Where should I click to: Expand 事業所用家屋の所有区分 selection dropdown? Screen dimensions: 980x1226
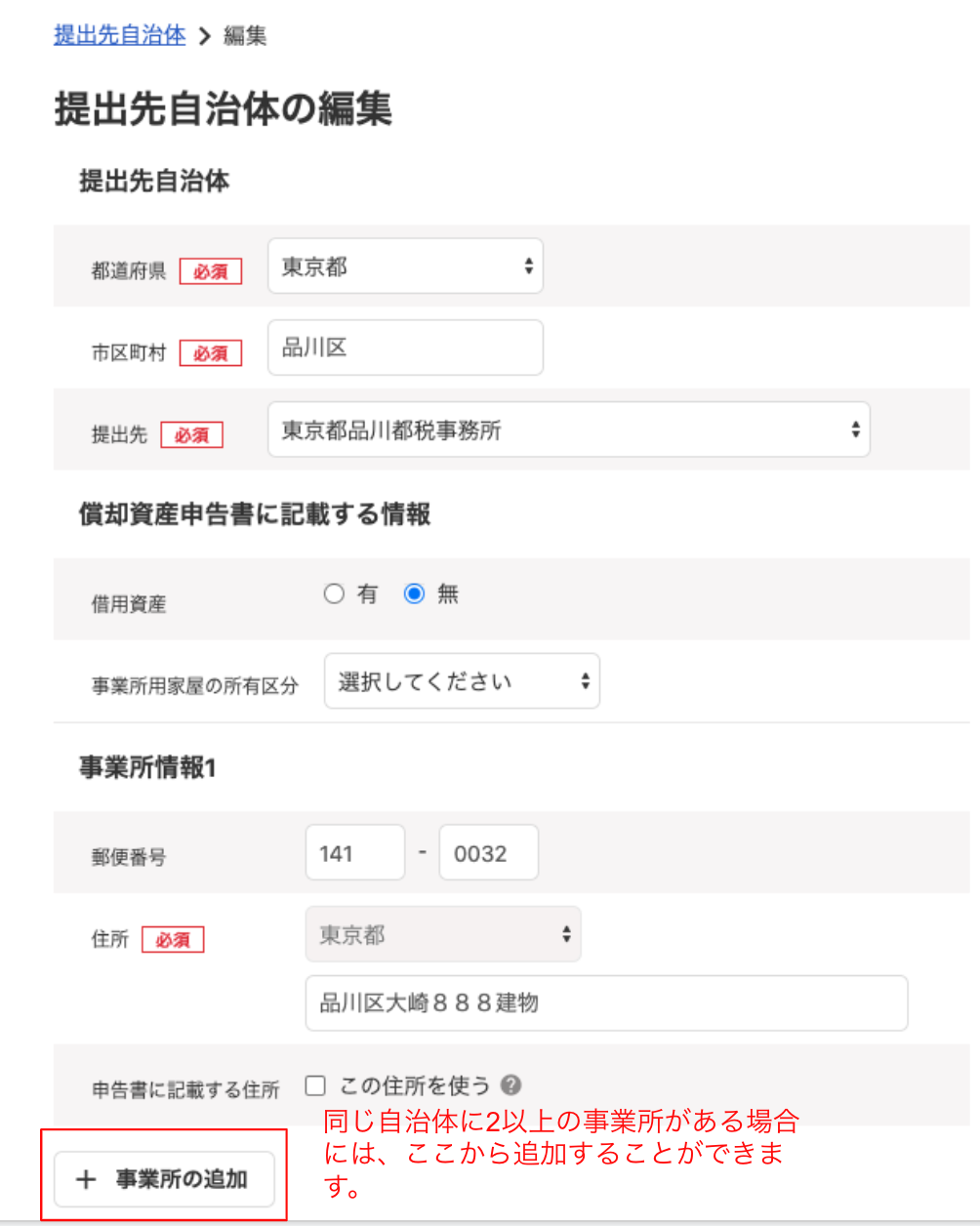(462, 681)
